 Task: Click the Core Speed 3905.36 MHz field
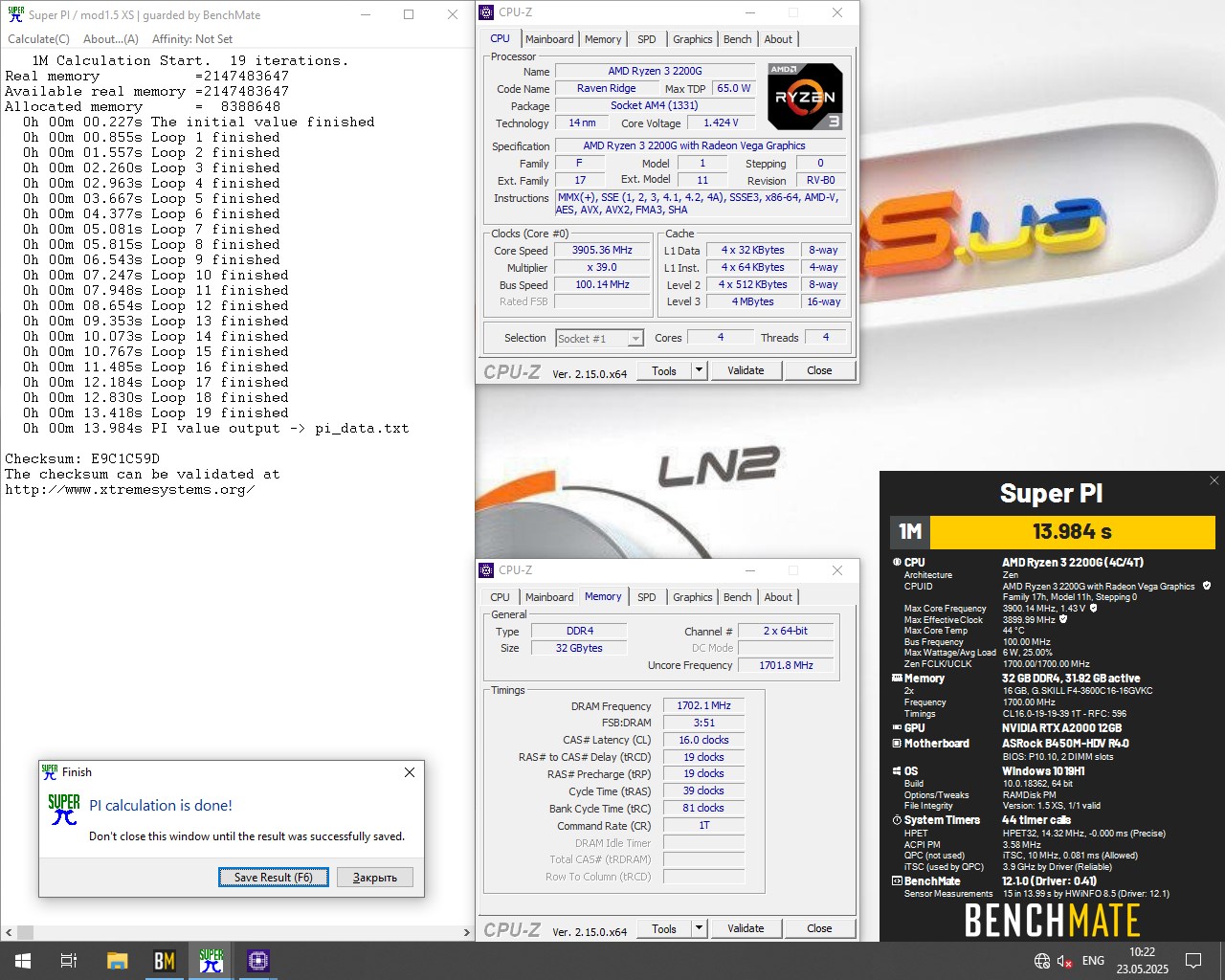602,250
